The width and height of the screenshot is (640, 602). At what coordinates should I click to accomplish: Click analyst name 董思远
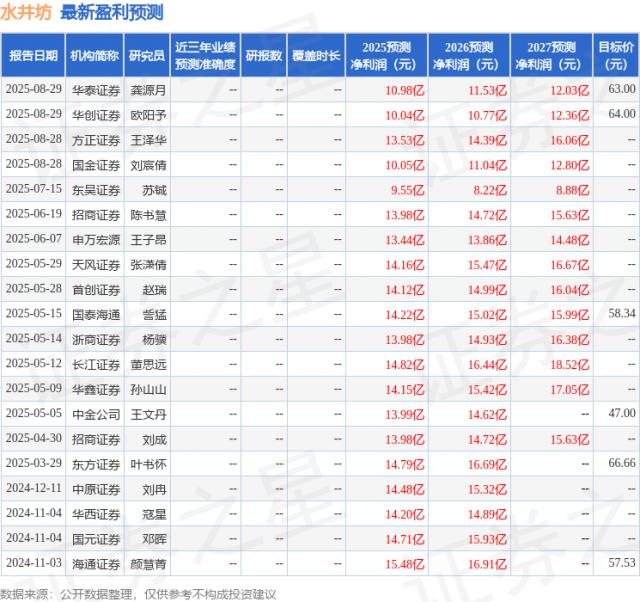click(x=148, y=364)
